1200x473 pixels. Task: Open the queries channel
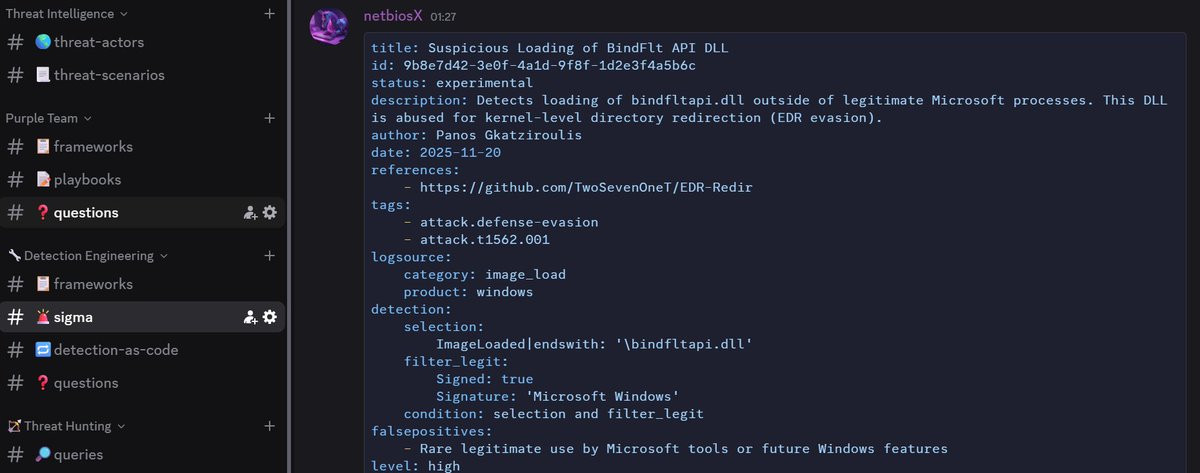click(78, 455)
